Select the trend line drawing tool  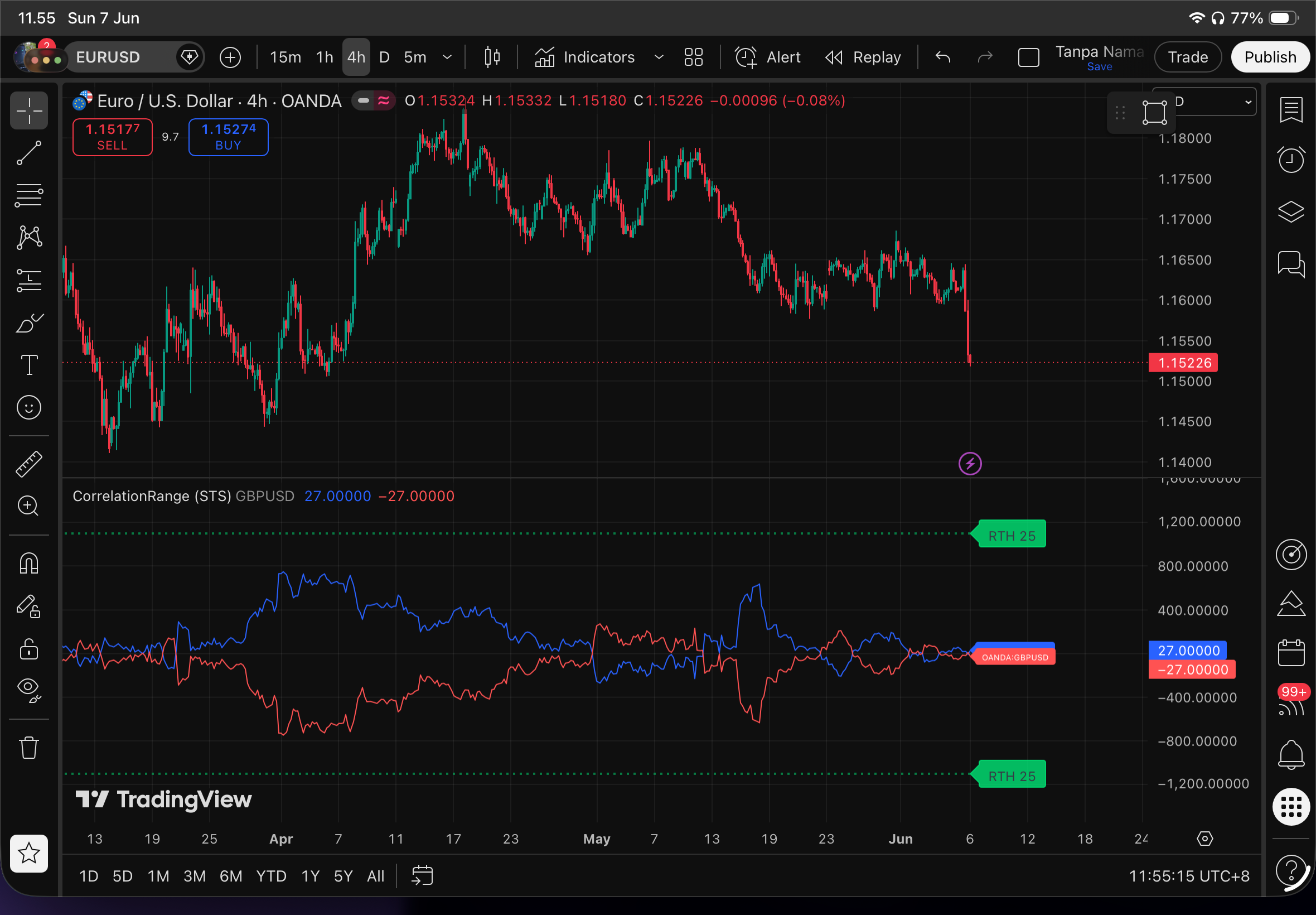28,153
